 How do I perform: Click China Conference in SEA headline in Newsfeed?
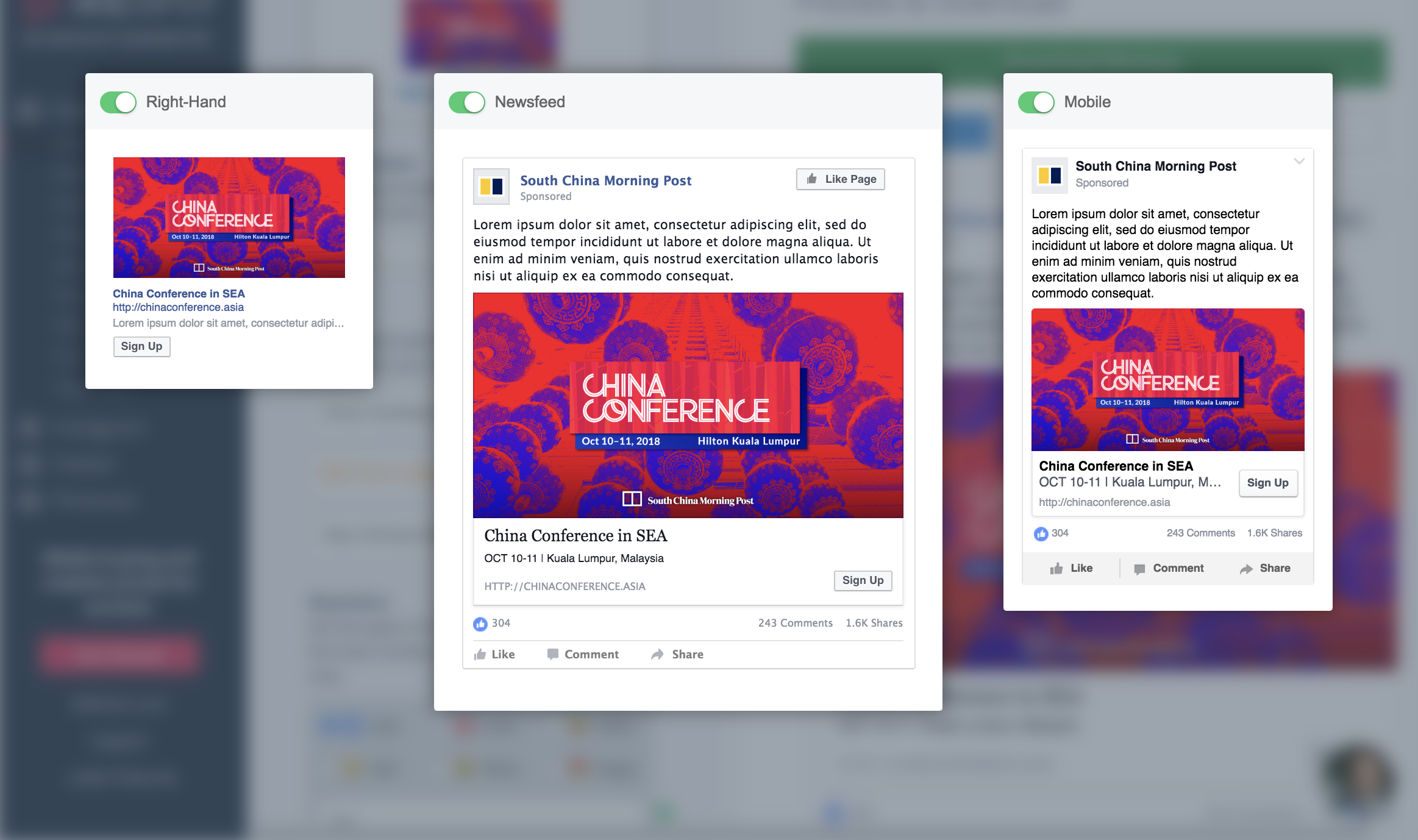pyautogui.click(x=575, y=536)
